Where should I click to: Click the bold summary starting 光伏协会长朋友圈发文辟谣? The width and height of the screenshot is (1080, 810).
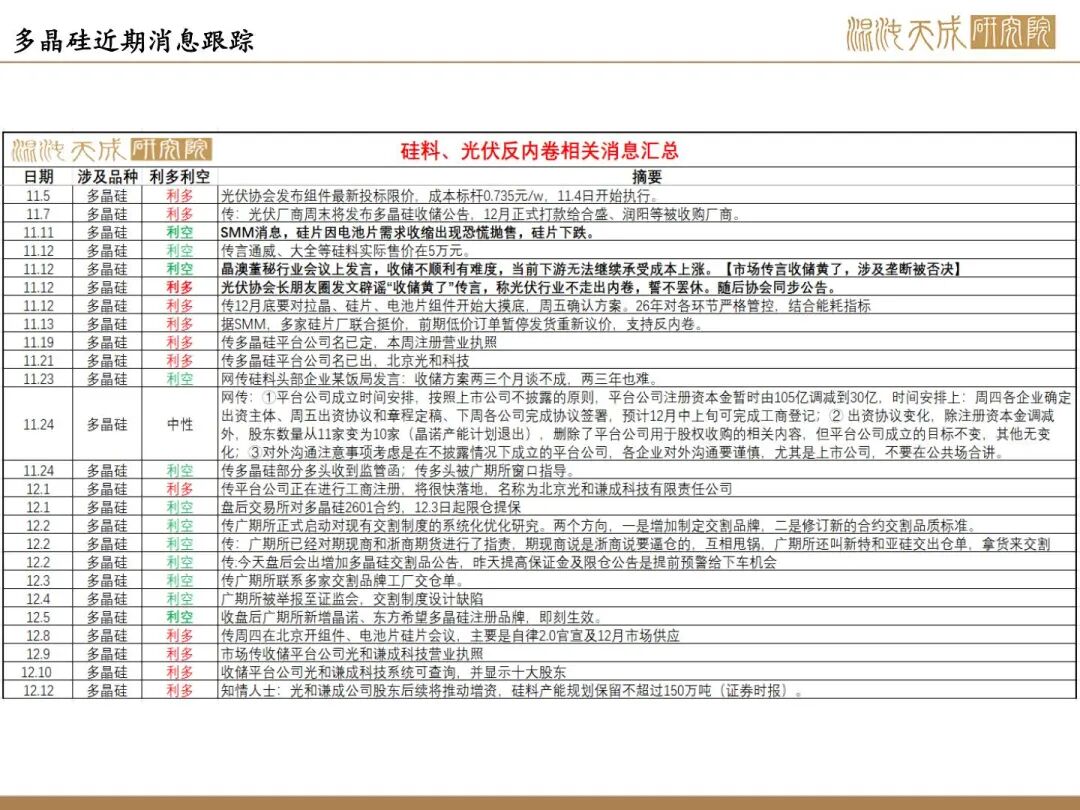[529, 287]
